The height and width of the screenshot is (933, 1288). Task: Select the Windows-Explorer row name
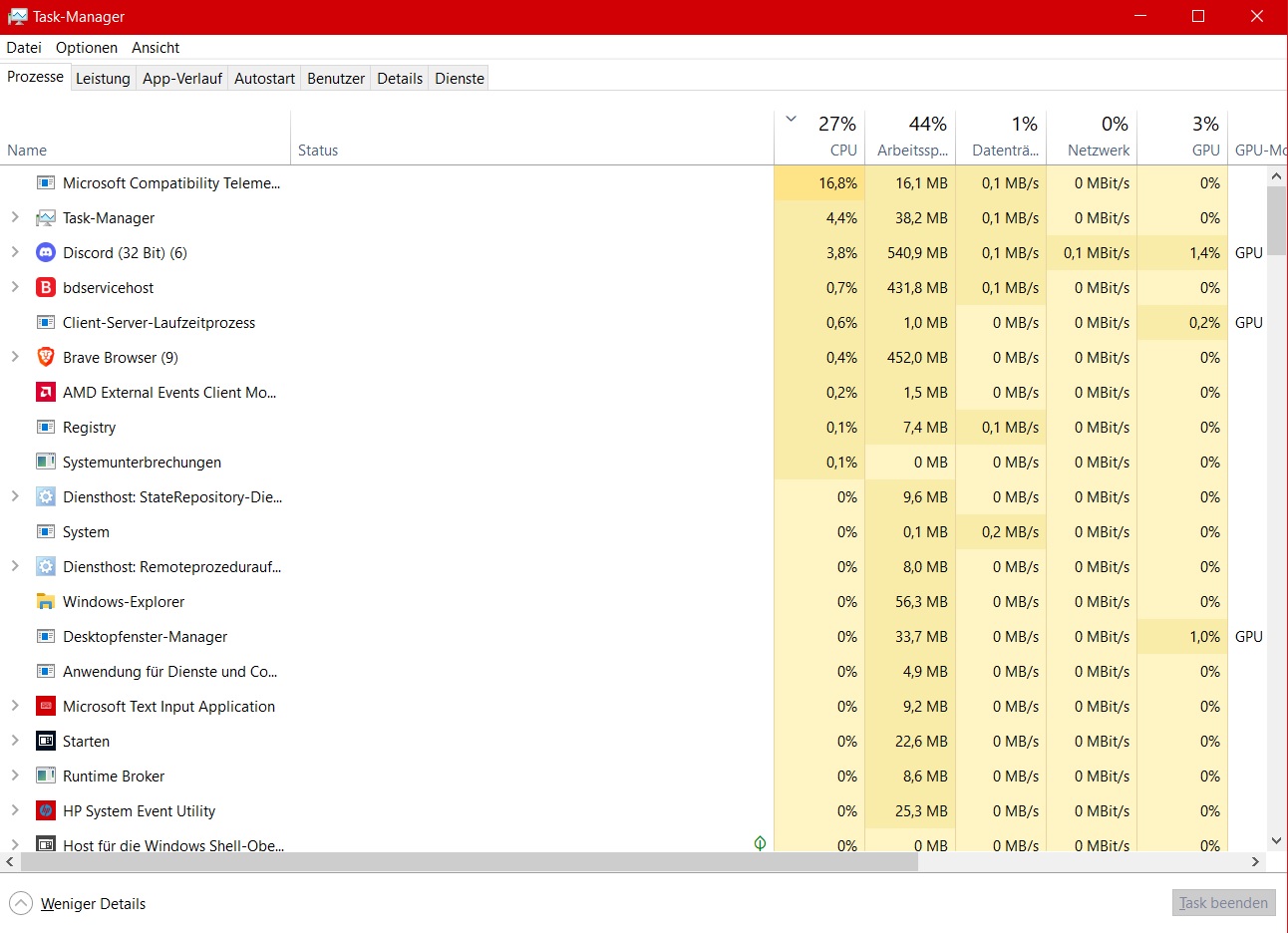coord(124,602)
